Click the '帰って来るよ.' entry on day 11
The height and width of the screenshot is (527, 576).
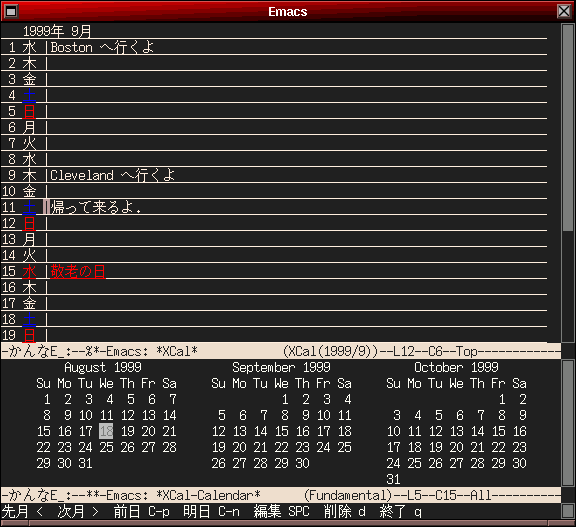point(96,207)
